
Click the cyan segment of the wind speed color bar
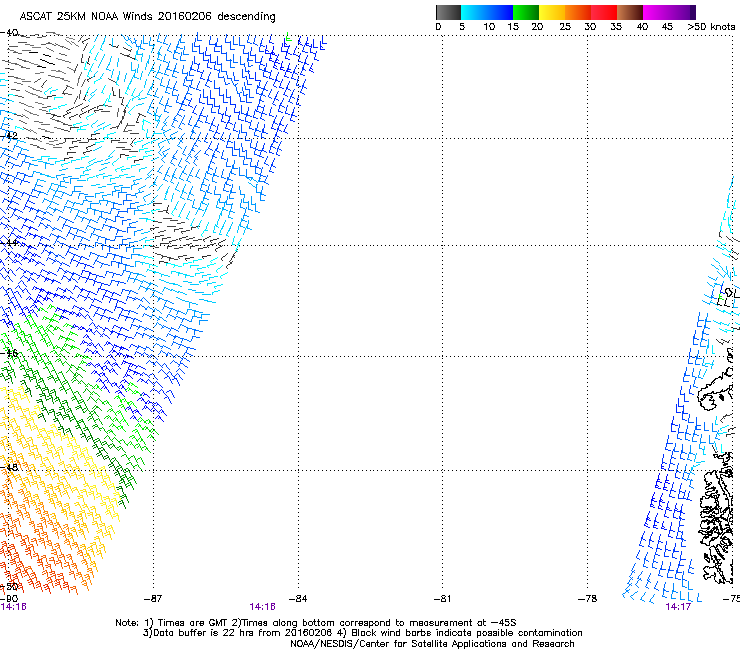pos(474,12)
